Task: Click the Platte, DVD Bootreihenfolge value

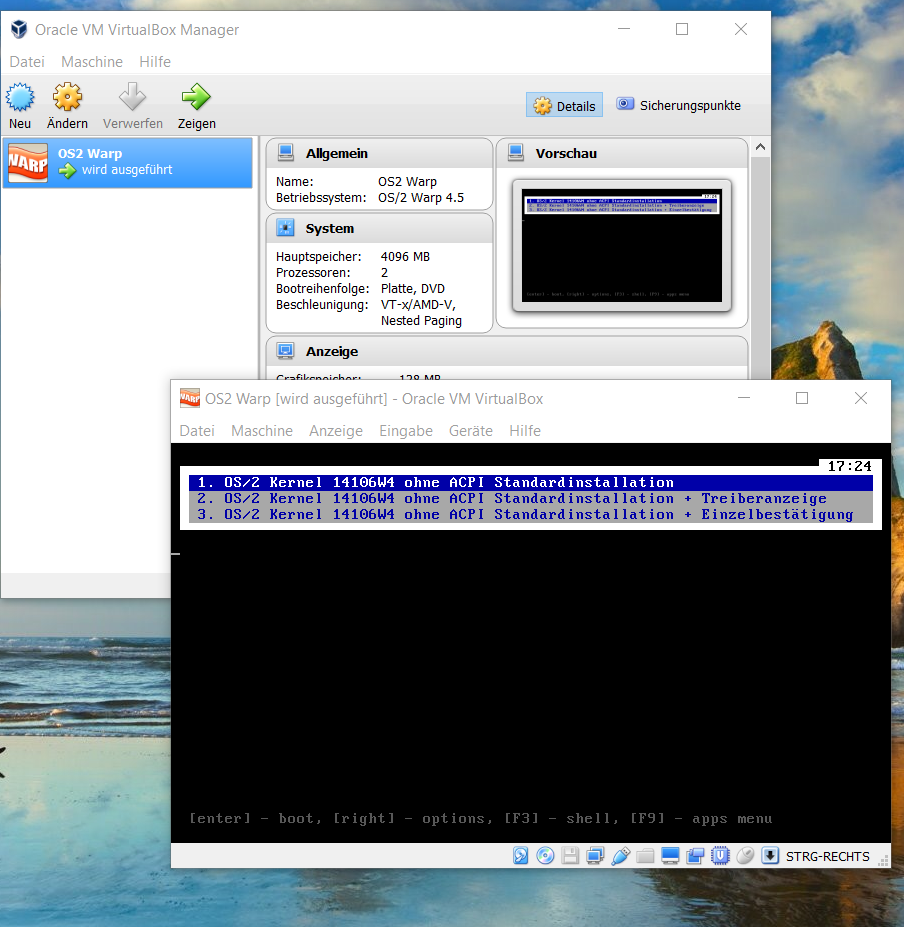Action: [x=413, y=289]
